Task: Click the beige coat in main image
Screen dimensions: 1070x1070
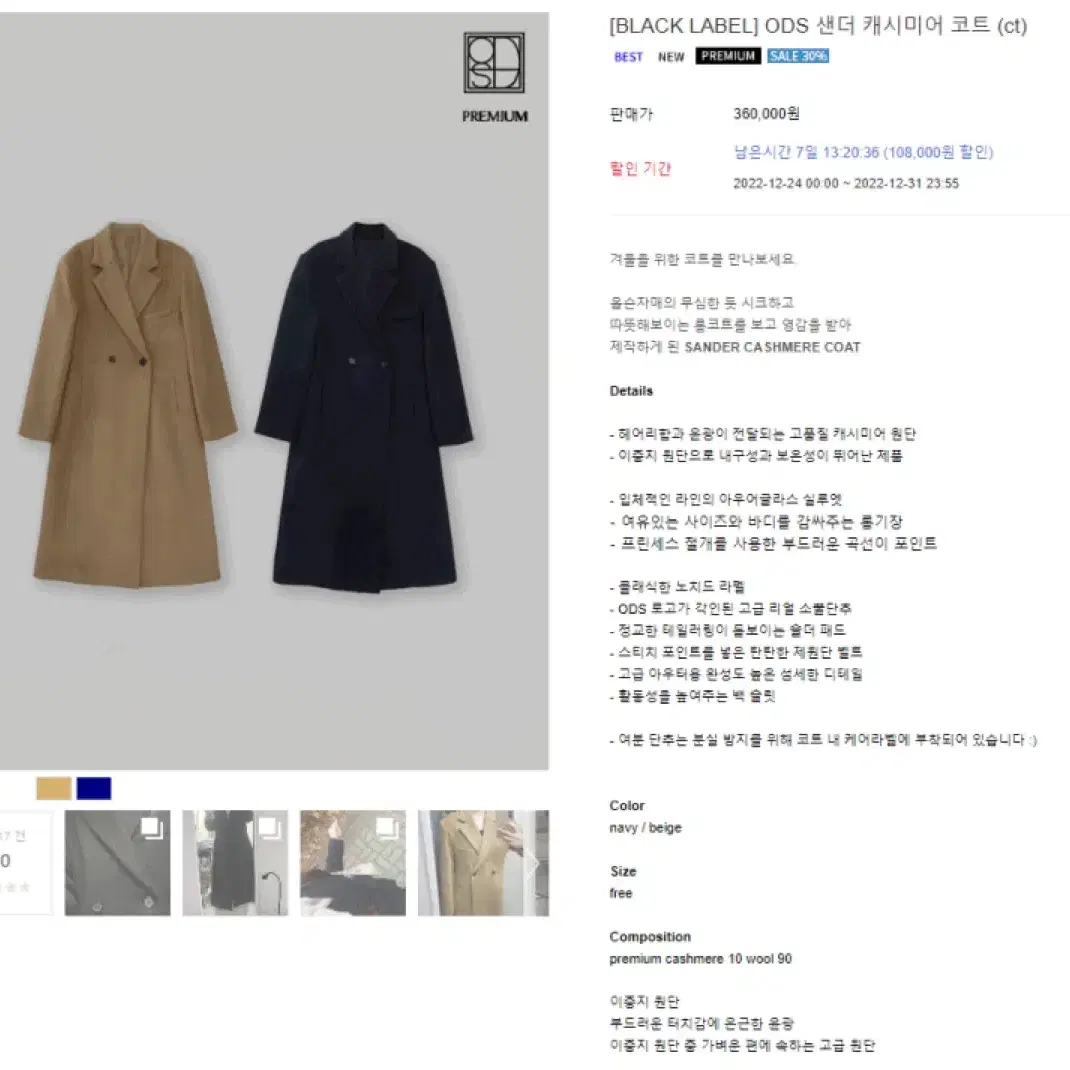Action: click(128, 404)
